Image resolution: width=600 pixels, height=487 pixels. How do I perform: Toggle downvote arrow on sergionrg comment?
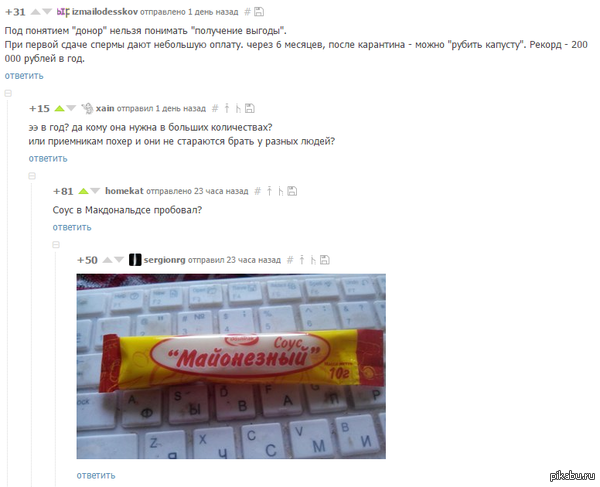pos(119,260)
